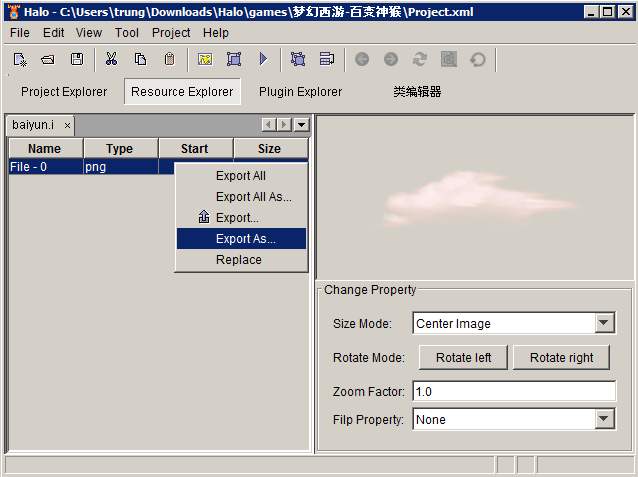The width and height of the screenshot is (638, 477).
Task: Click the greyed Undo rotate icon
Action: [478, 59]
